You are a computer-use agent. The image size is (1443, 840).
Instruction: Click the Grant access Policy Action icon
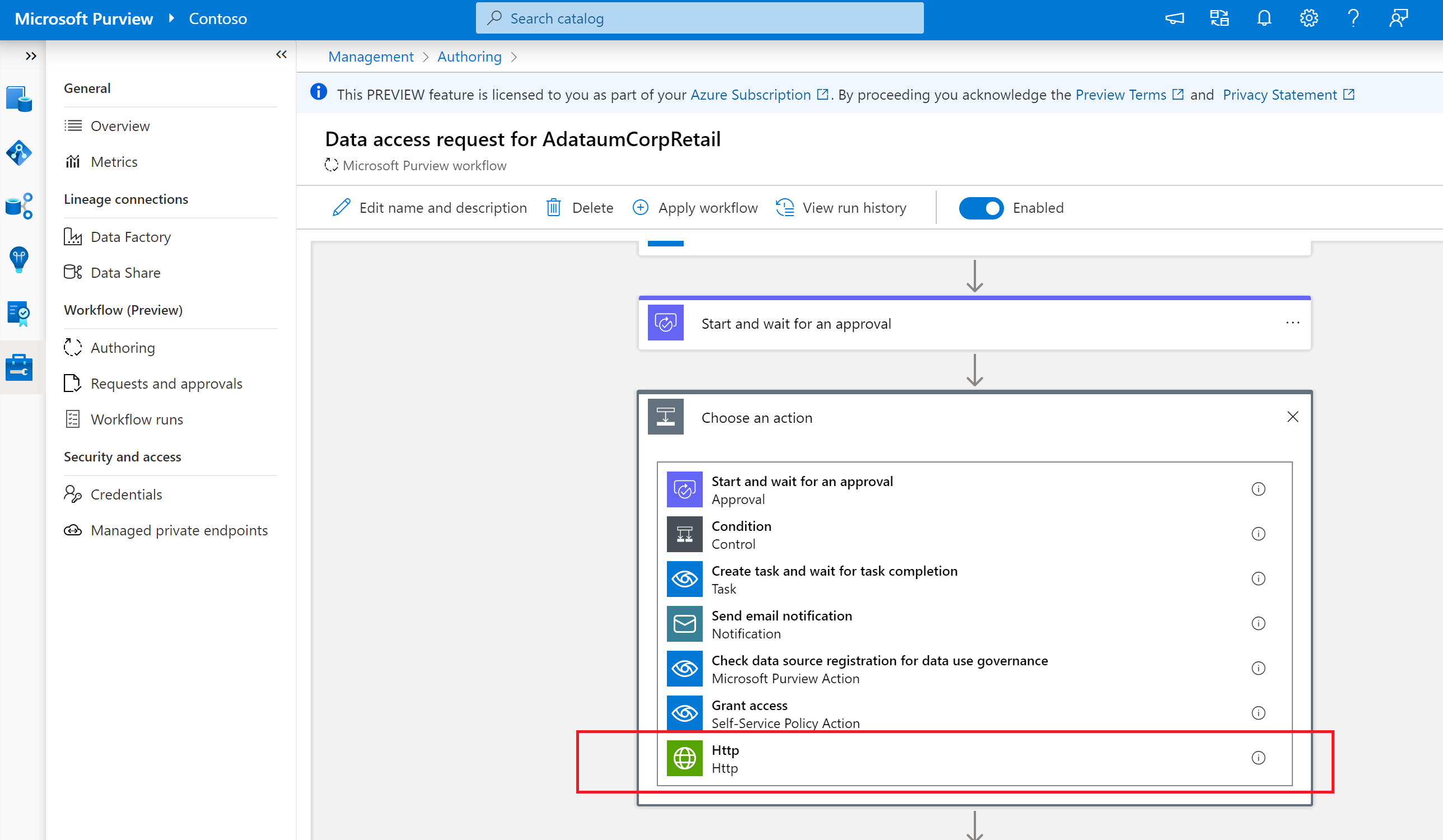point(685,713)
